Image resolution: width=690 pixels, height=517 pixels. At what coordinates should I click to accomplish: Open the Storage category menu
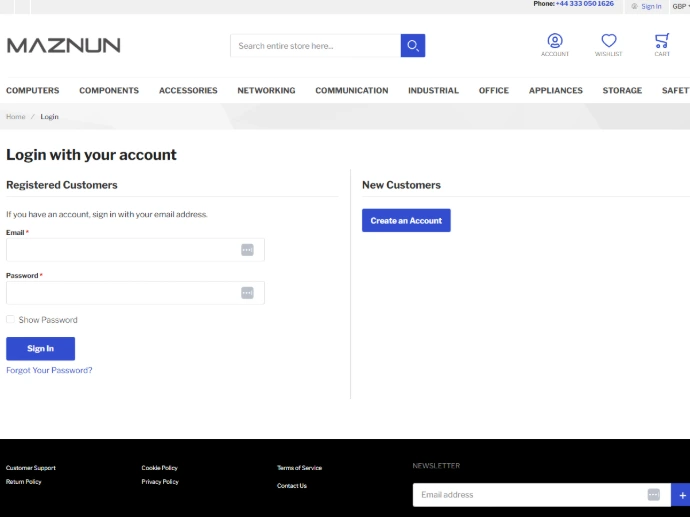[622, 91]
